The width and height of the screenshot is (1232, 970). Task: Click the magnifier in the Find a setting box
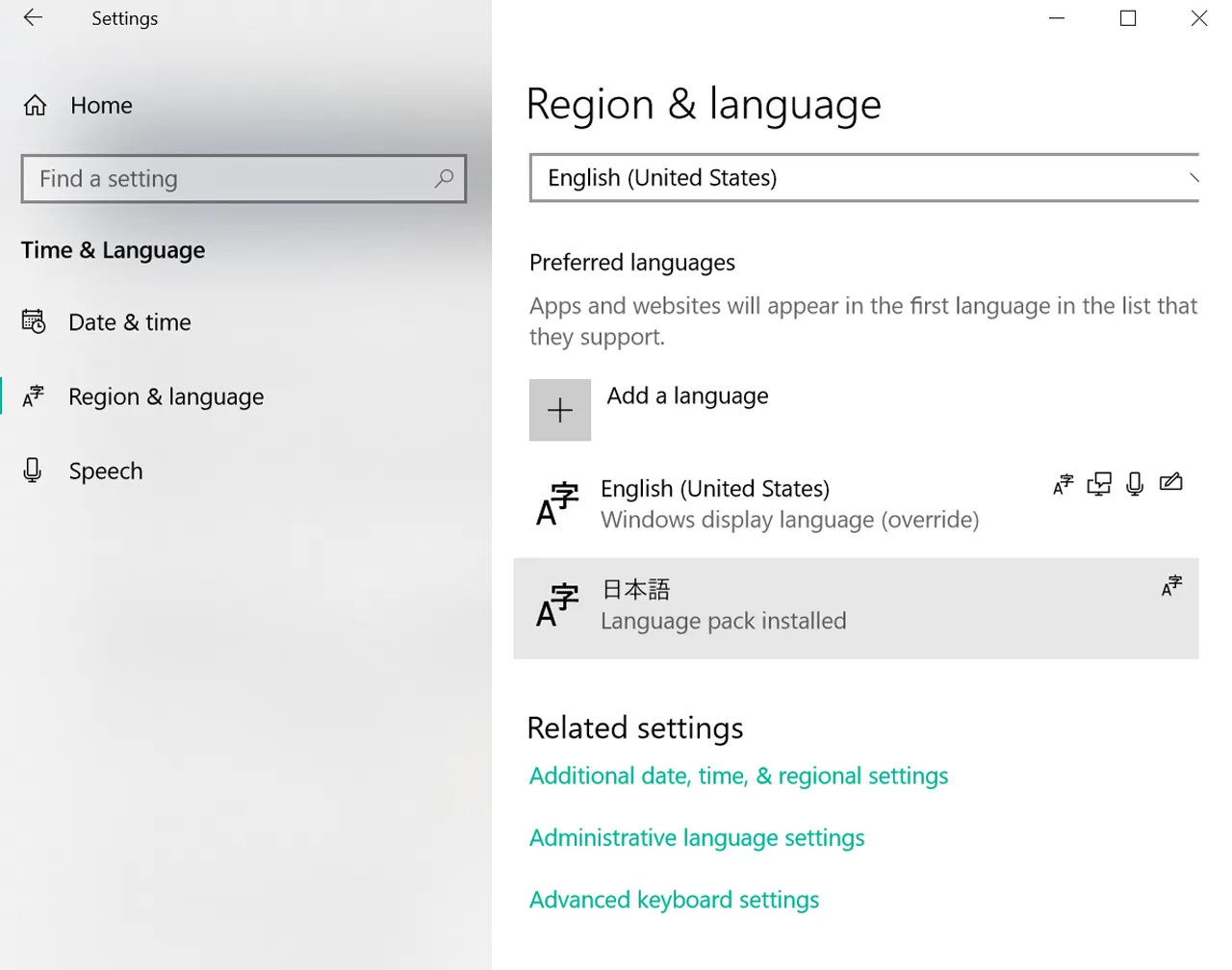pyautogui.click(x=444, y=179)
